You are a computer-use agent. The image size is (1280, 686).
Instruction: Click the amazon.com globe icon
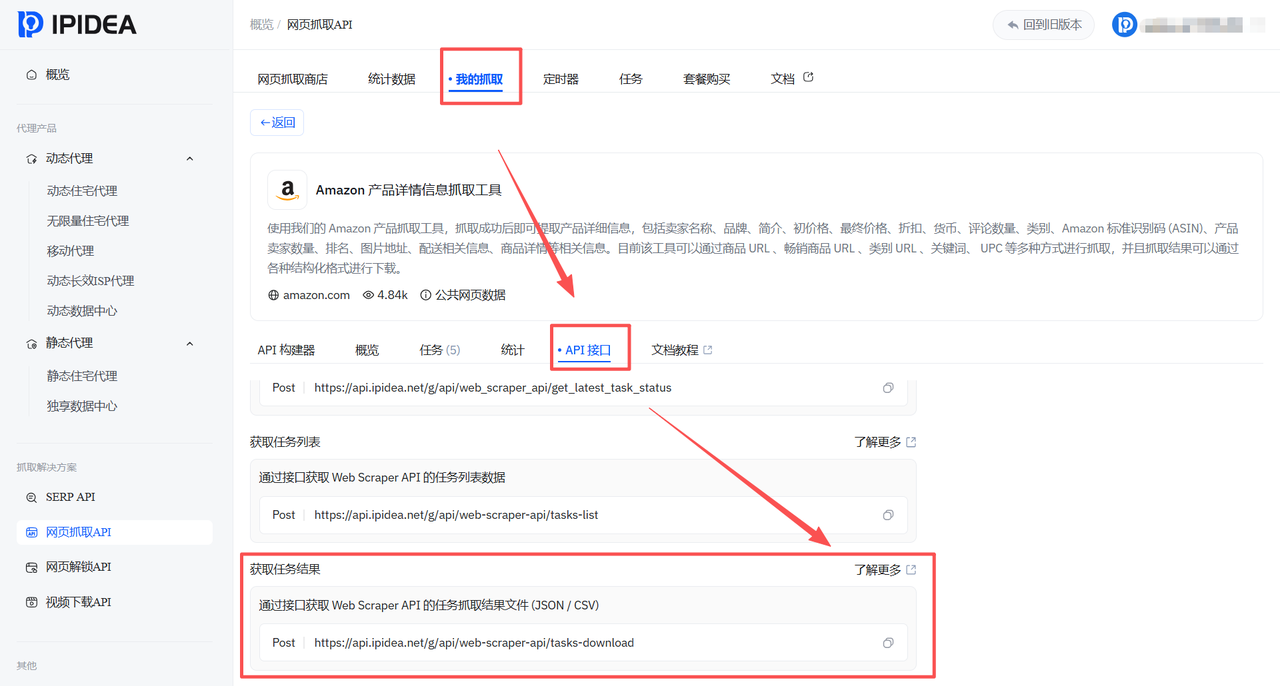(x=273, y=295)
